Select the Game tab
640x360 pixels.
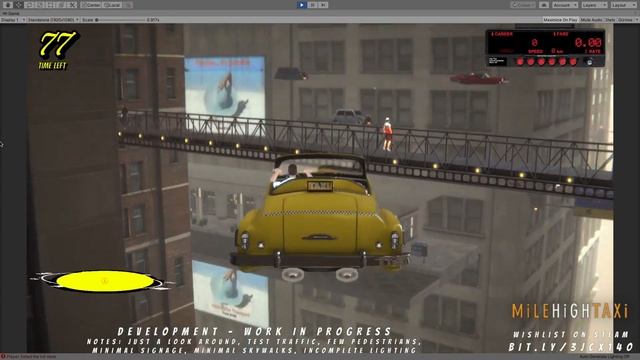point(11,13)
